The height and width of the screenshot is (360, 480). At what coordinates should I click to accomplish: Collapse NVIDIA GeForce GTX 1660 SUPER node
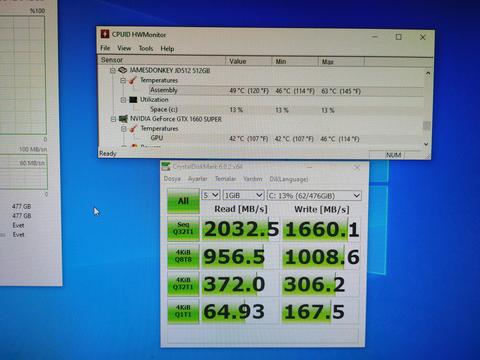pos(113,119)
